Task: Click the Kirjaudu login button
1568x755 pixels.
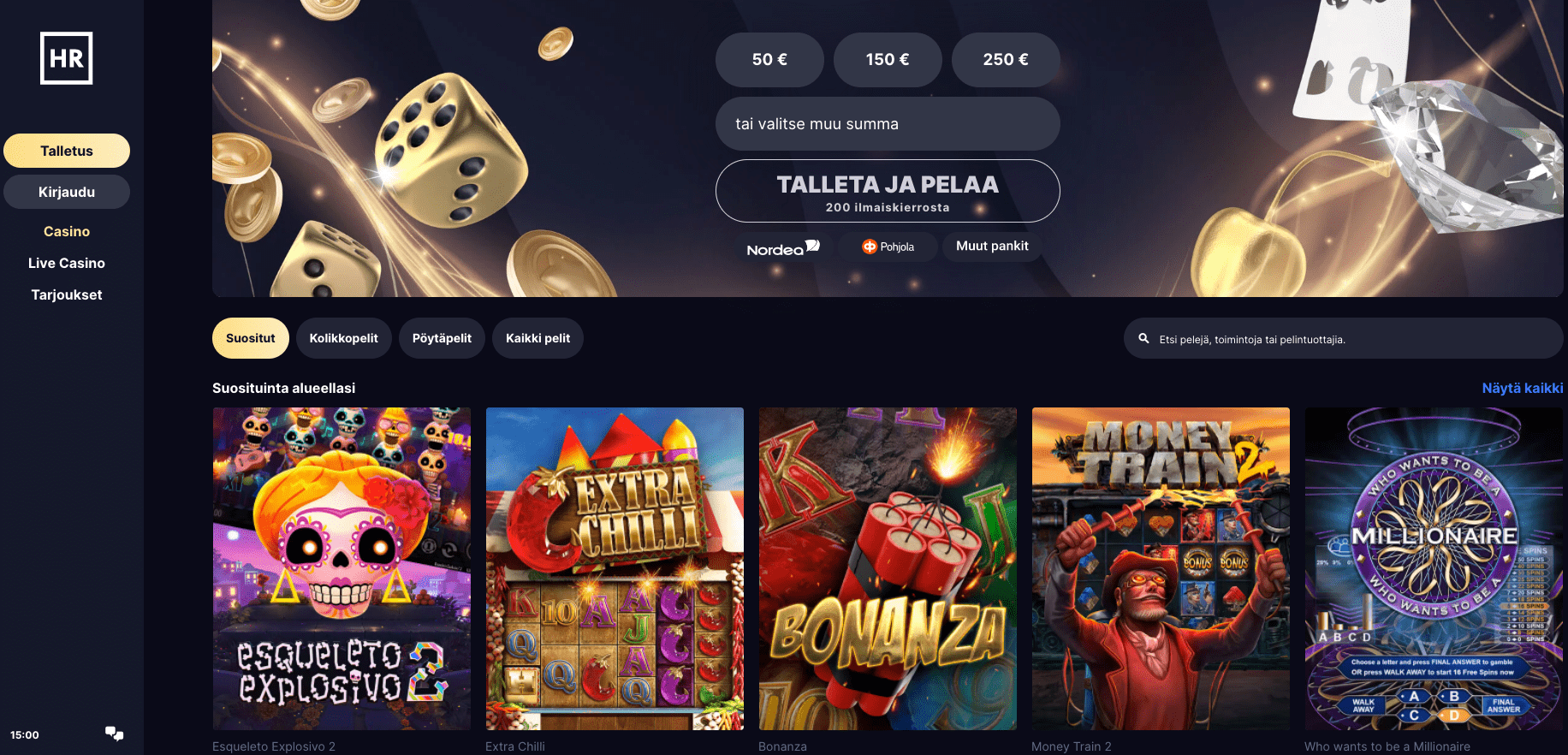Action: click(x=67, y=192)
